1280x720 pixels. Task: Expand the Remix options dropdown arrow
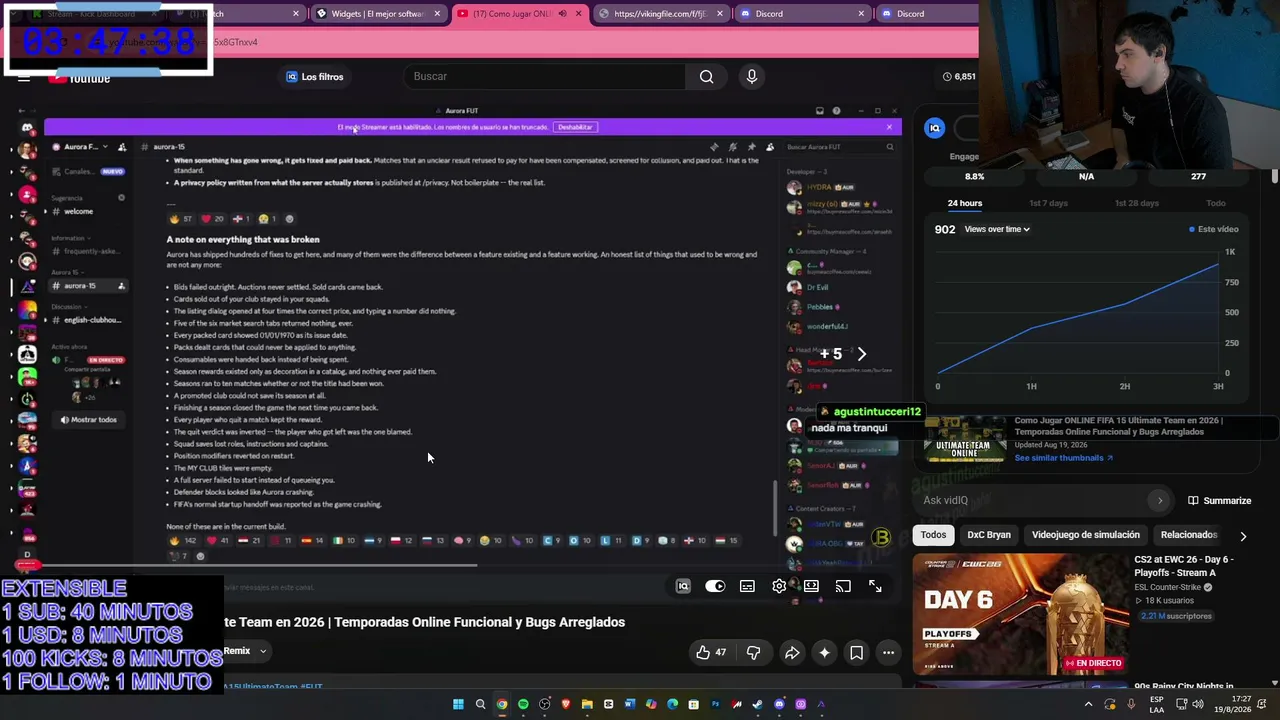coord(263,651)
